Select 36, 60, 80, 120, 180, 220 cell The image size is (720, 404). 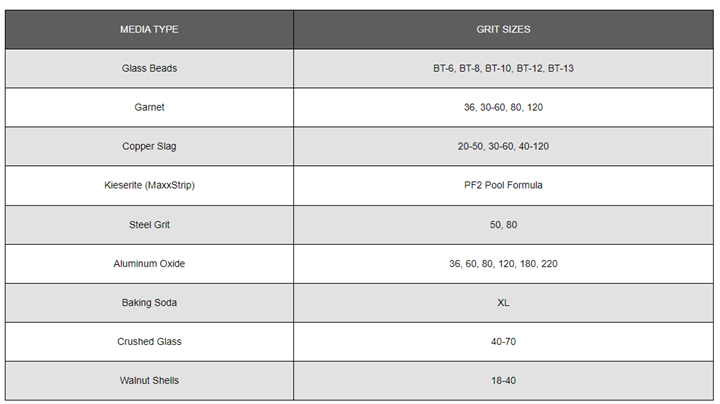[x=503, y=264]
